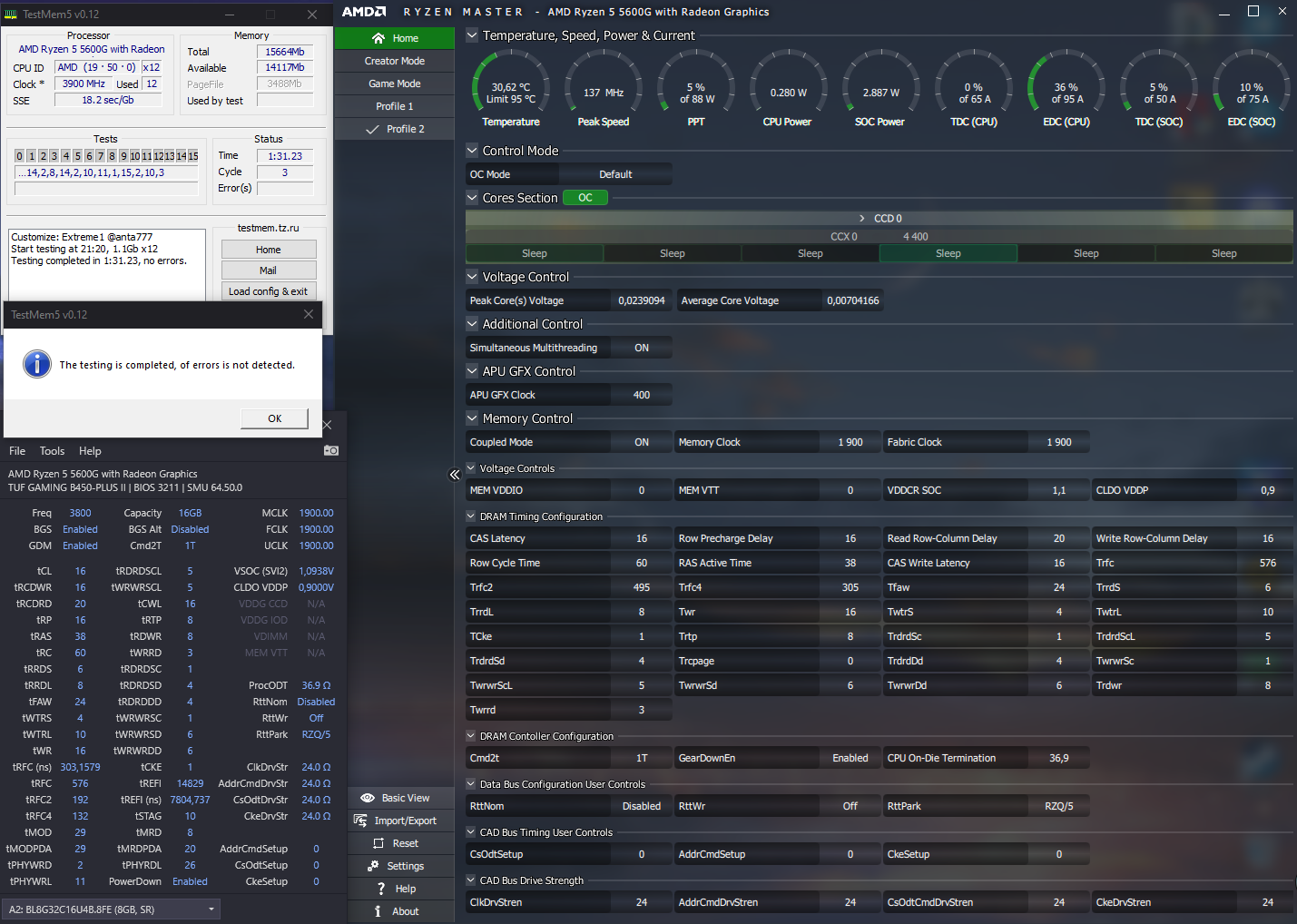Click the Peak Speed gauge dial
Image resolution: width=1297 pixels, height=924 pixels.
tap(604, 87)
